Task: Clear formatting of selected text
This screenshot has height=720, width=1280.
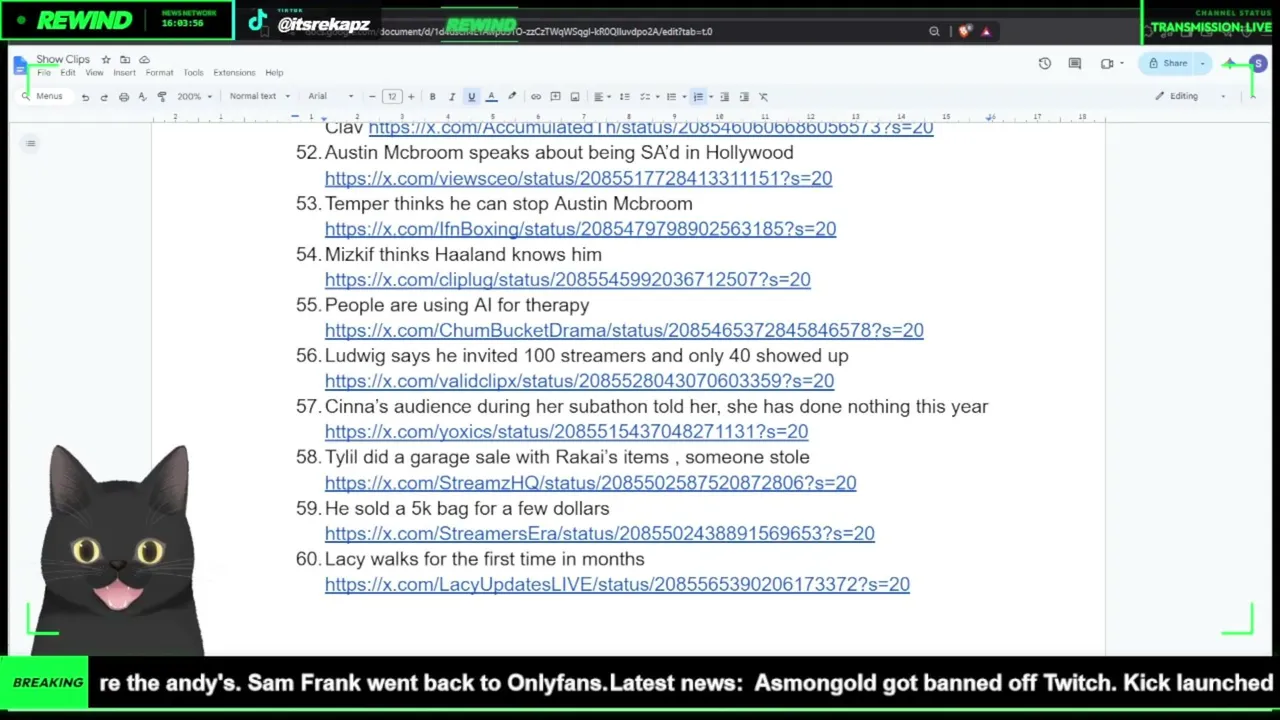Action: tap(763, 97)
